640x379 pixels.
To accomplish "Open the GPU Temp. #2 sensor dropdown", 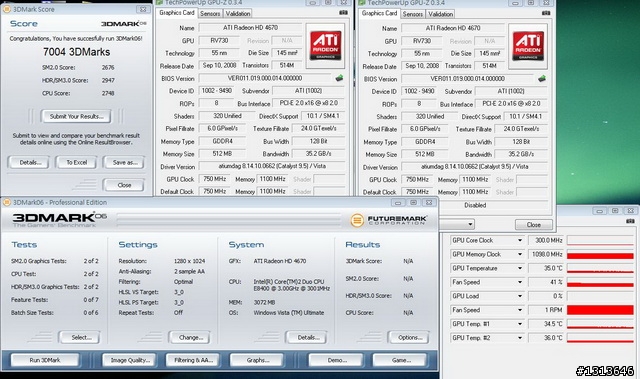I will click(520, 337).
